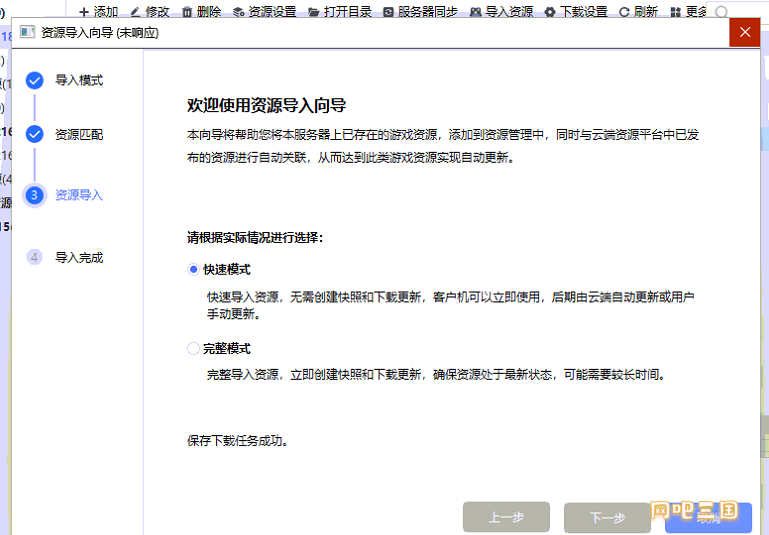The width and height of the screenshot is (769, 535).
Task: Select the 快速模式 radio button
Action: pos(194,269)
